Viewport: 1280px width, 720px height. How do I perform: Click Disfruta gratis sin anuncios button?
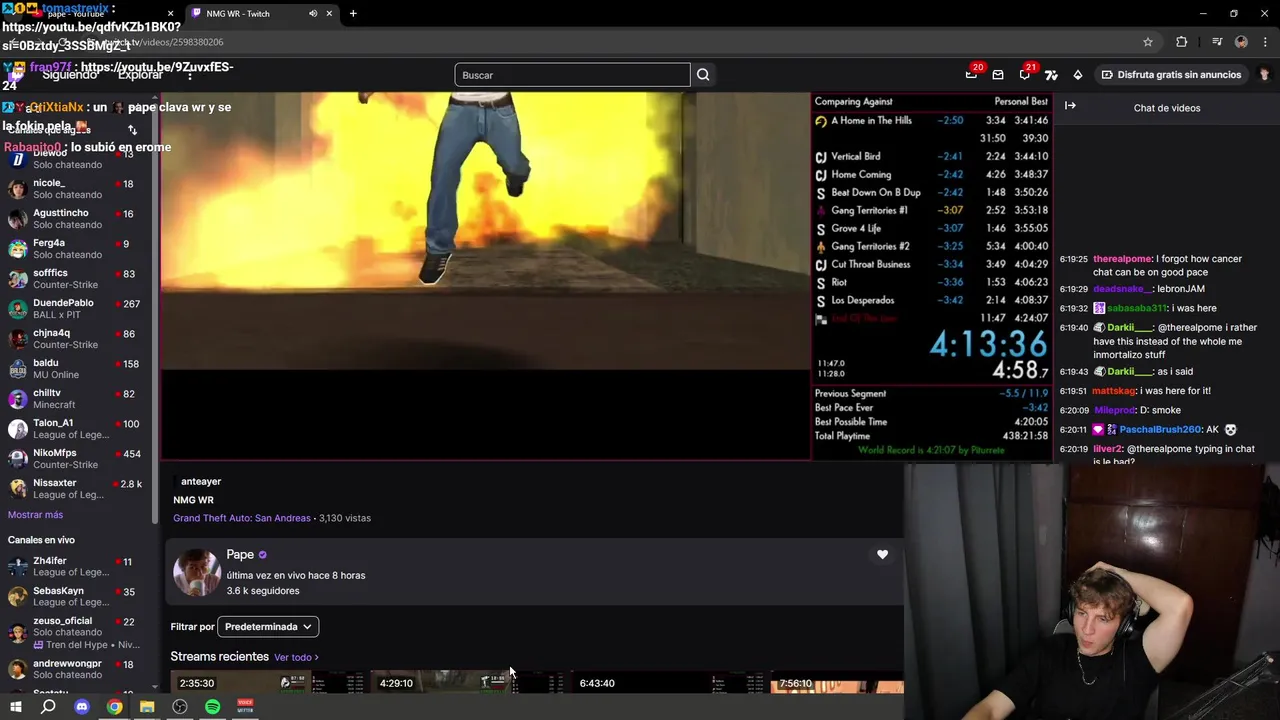(x=1171, y=75)
